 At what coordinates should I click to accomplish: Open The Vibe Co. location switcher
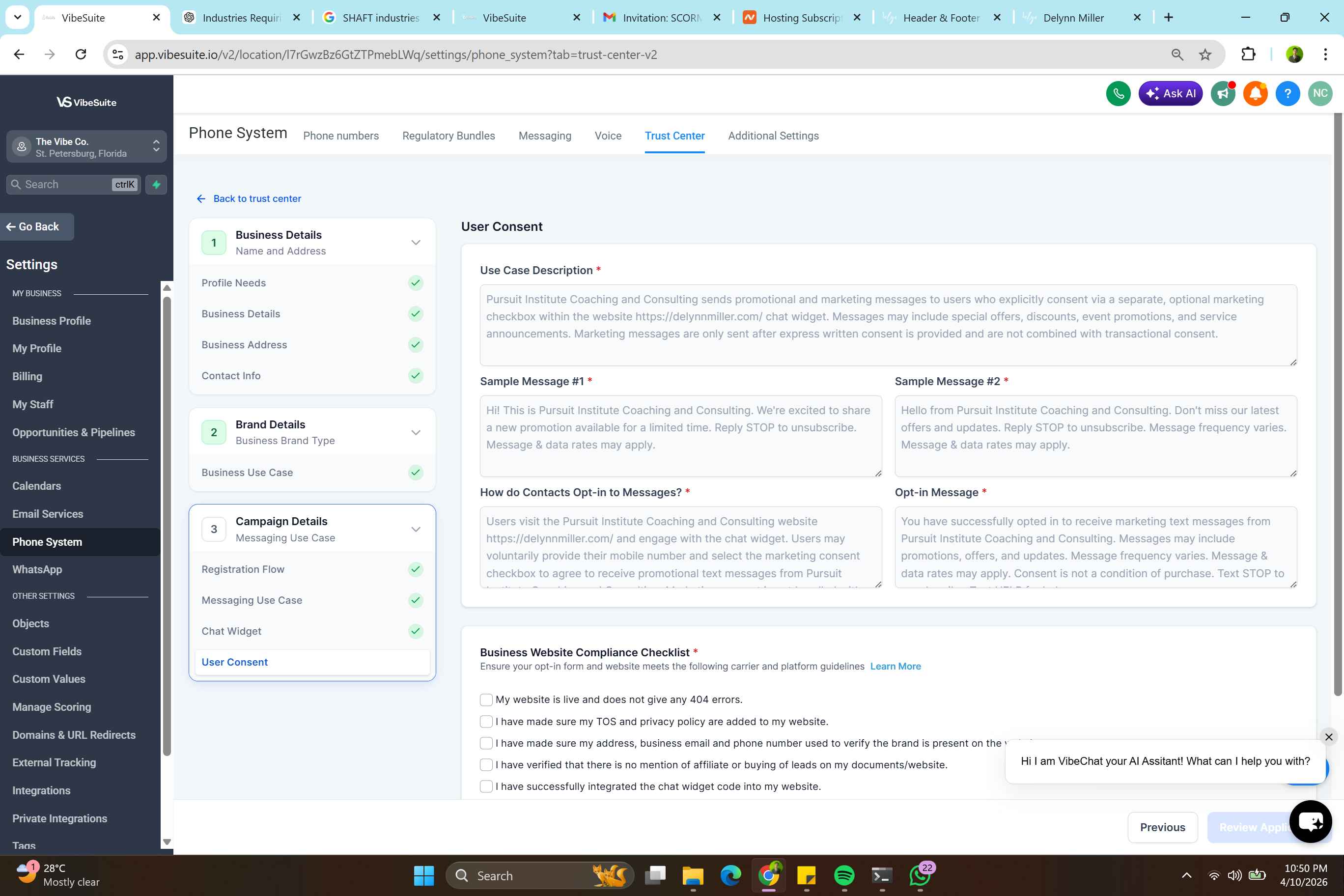(x=86, y=147)
